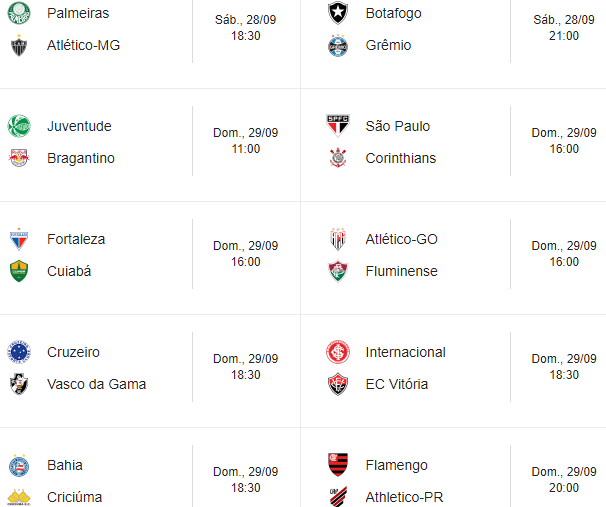Open the Athletico-PR team link
The width and height of the screenshot is (606, 507).
(404, 497)
